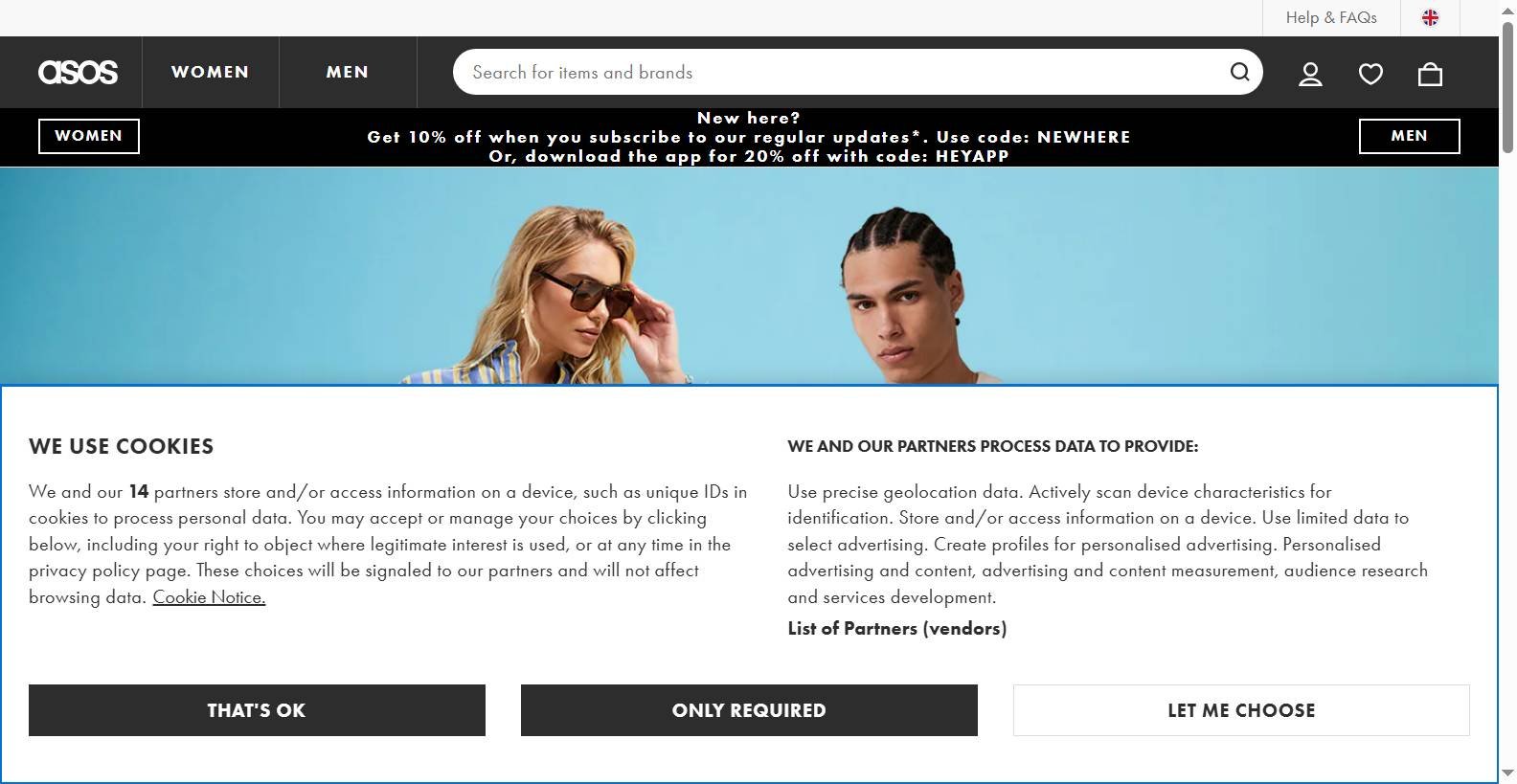1517x784 pixels.
Task: Click LET ME CHOOSE button
Action: click(x=1241, y=710)
